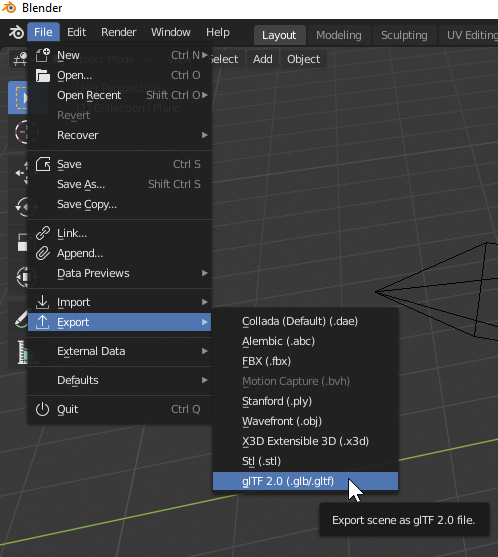
Task: Open the File menu
Action: click(43, 32)
